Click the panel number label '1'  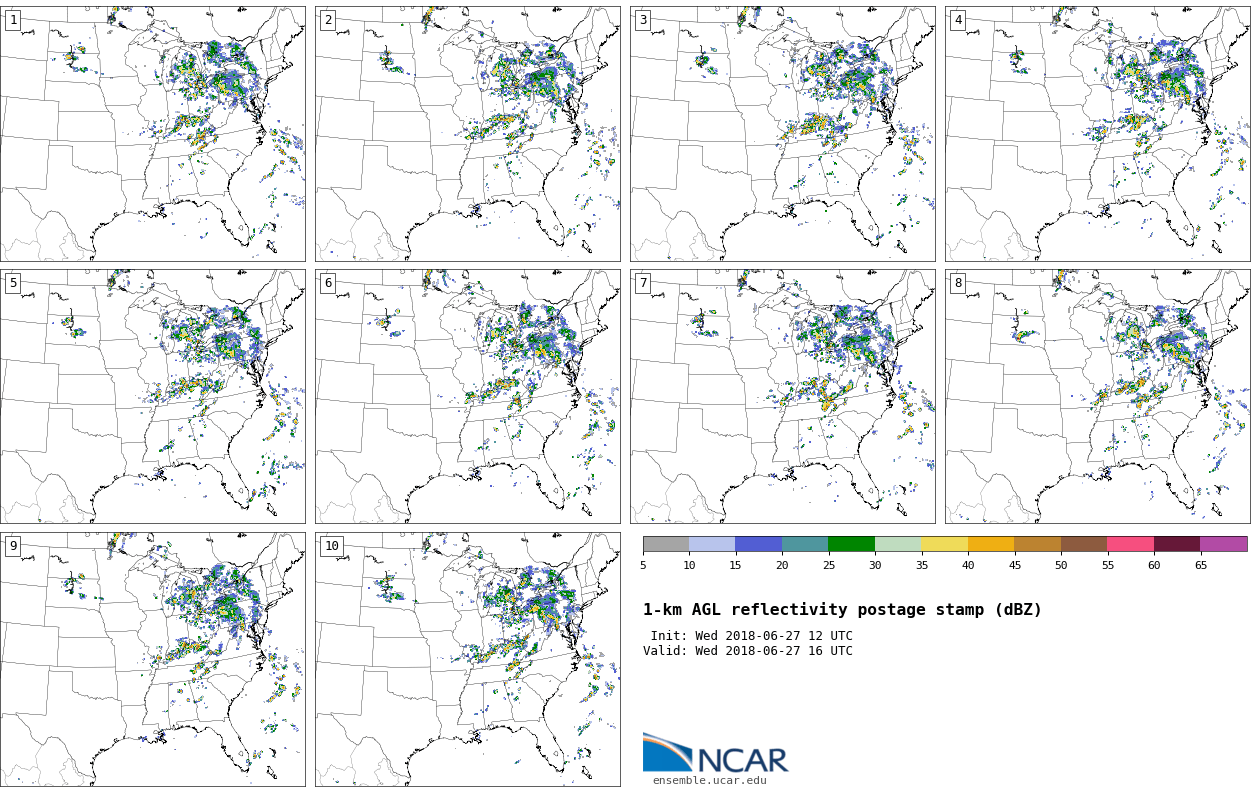(13, 20)
